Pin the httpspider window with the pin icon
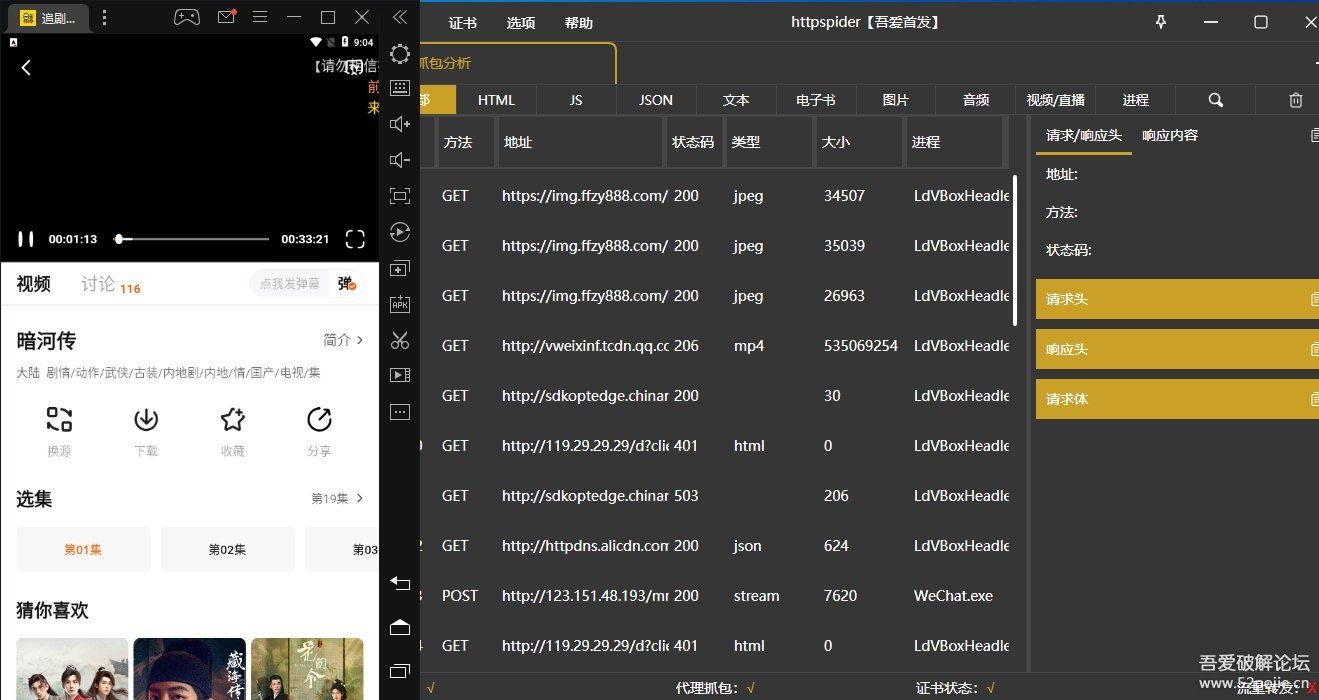 [x=1160, y=21]
